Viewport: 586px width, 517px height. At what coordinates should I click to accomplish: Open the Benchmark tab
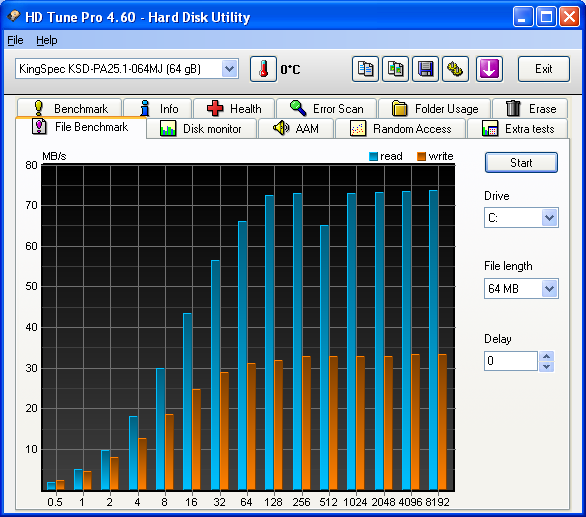(70, 108)
